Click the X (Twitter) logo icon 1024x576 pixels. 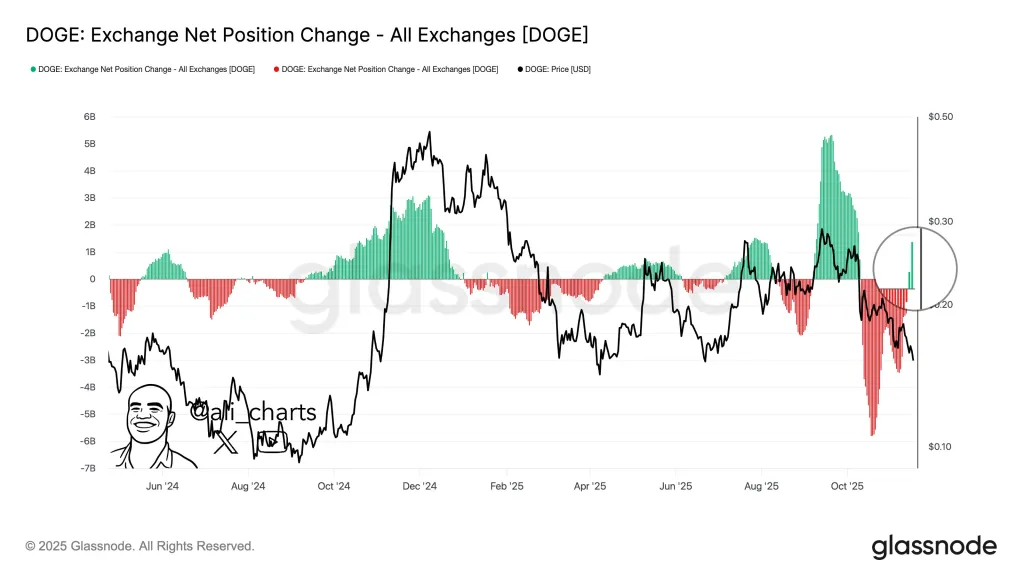tap(226, 441)
